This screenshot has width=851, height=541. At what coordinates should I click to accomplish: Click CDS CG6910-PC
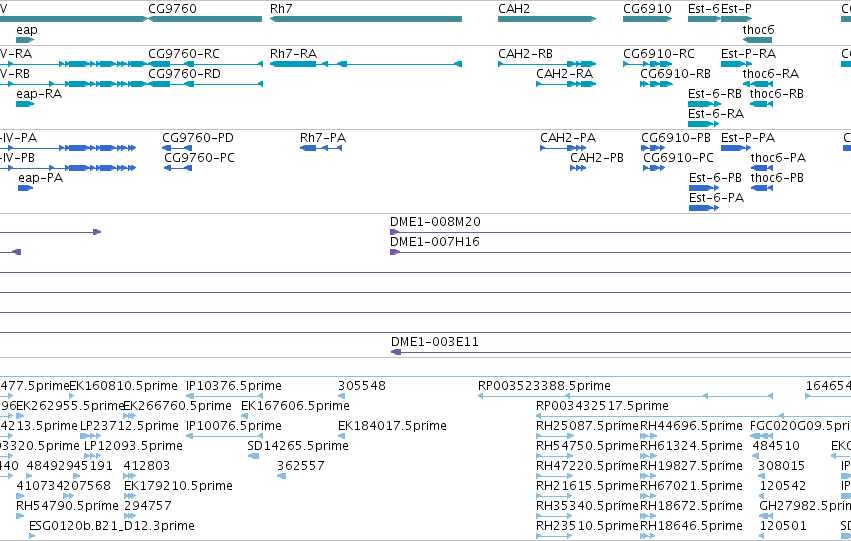point(654,168)
